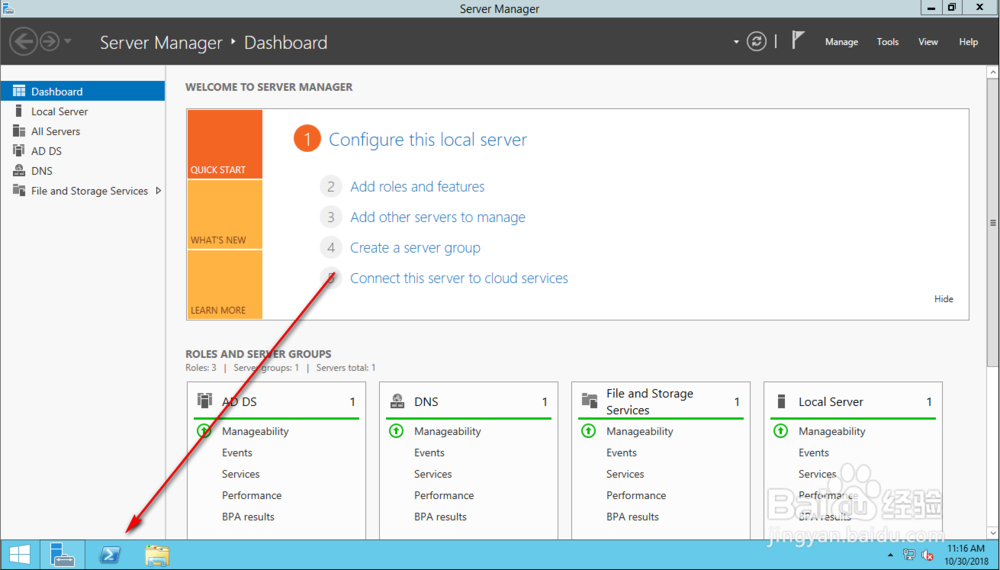This screenshot has height=570, width=1000.
Task: Click the File and Storage Services sidebar icon
Action: (19, 190)
